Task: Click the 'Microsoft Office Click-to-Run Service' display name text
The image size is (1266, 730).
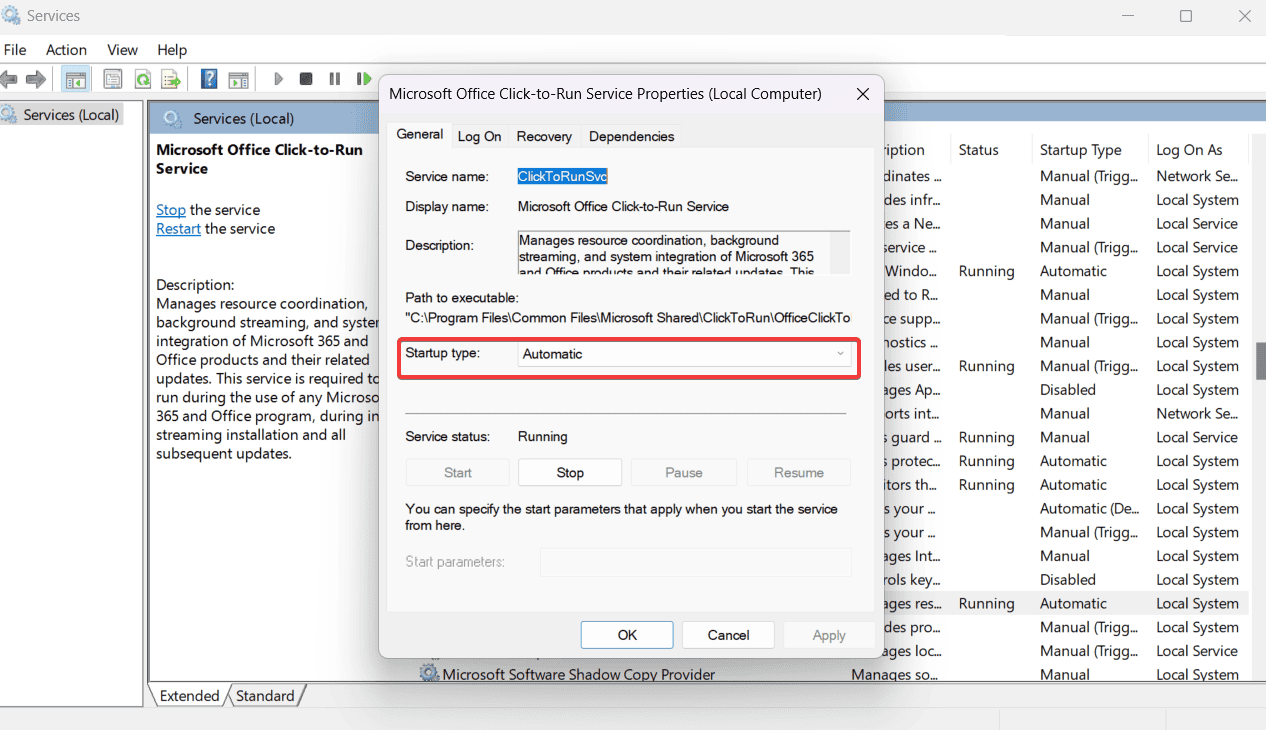Action: coord(623,207)
